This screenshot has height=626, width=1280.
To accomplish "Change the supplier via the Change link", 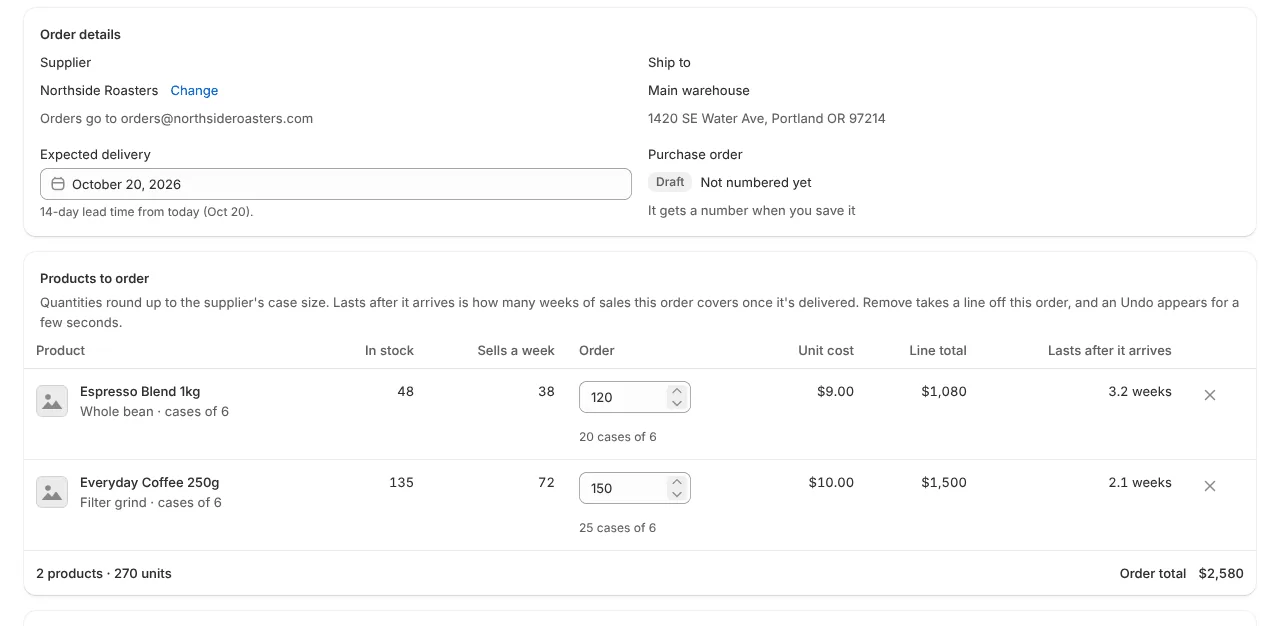I will pos(194,90).
